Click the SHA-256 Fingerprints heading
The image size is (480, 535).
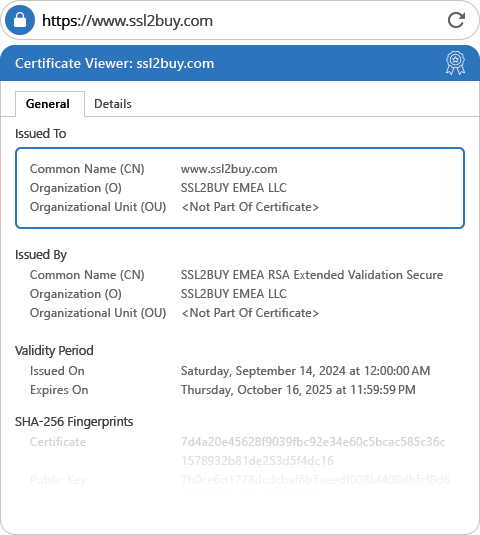pyautogui.click(x=74, y=422)
